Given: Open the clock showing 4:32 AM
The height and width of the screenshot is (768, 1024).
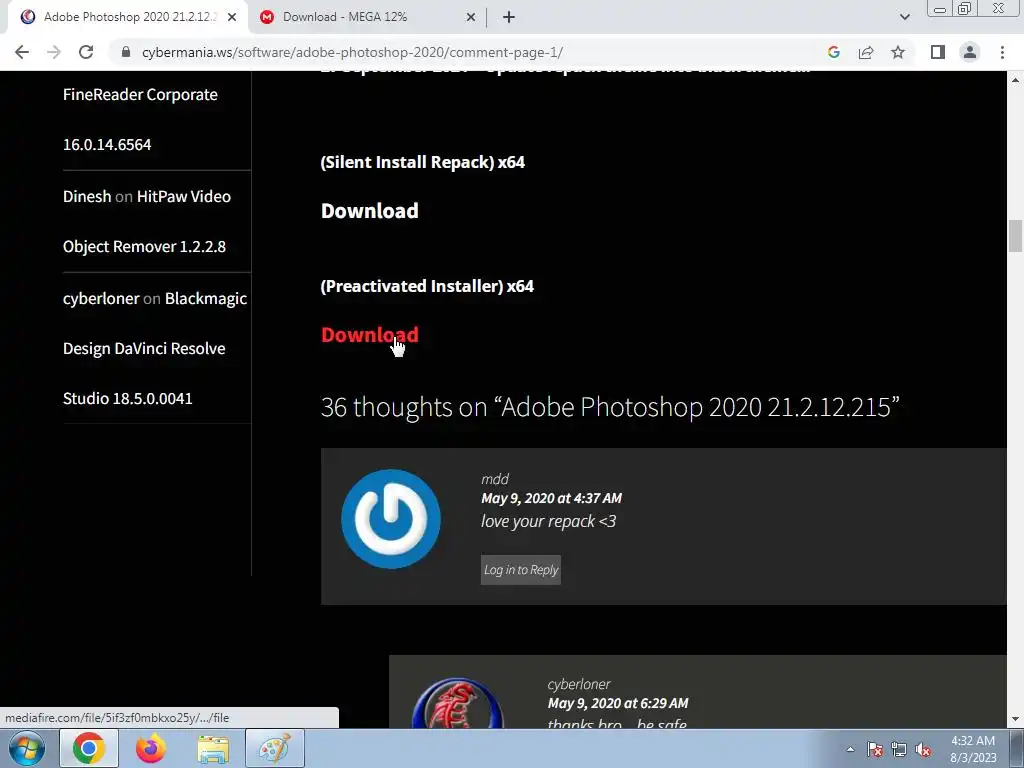Looking at the screenshot, I should coord(973,749).
